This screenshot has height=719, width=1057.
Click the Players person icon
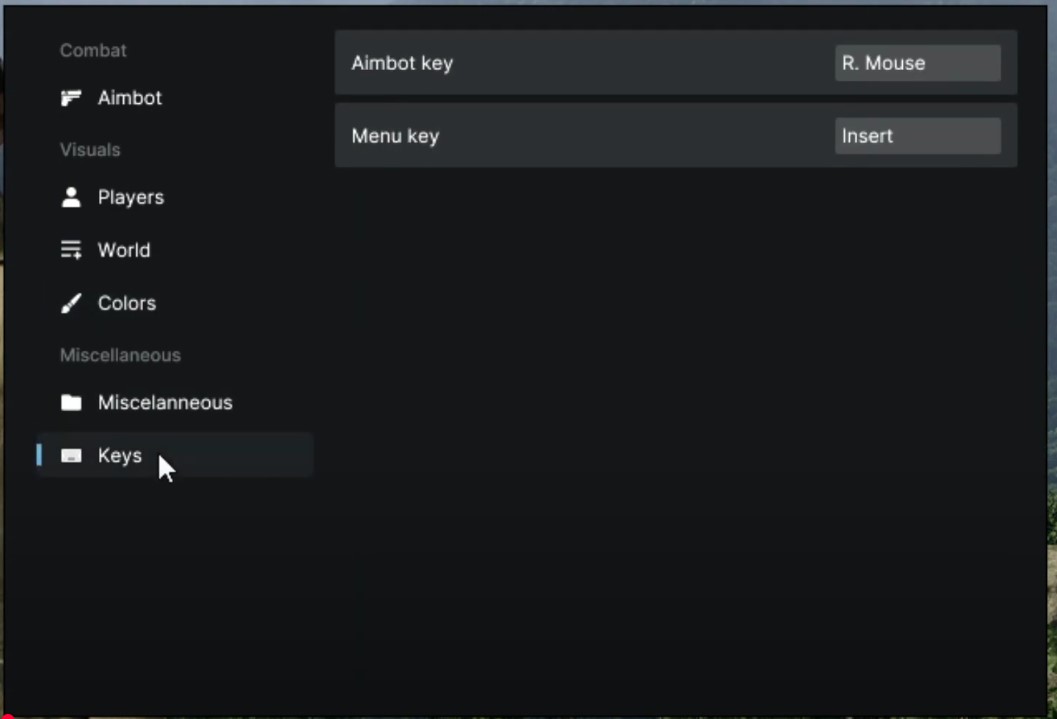tap(71, 197)
